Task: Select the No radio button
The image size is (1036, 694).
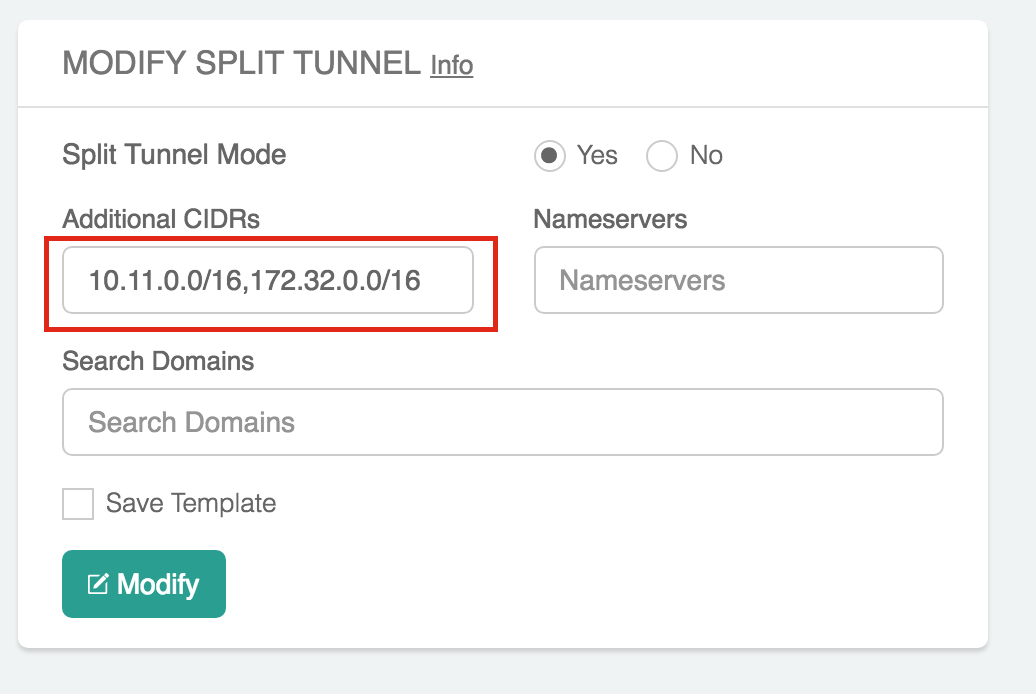Action: click(662, 156)
